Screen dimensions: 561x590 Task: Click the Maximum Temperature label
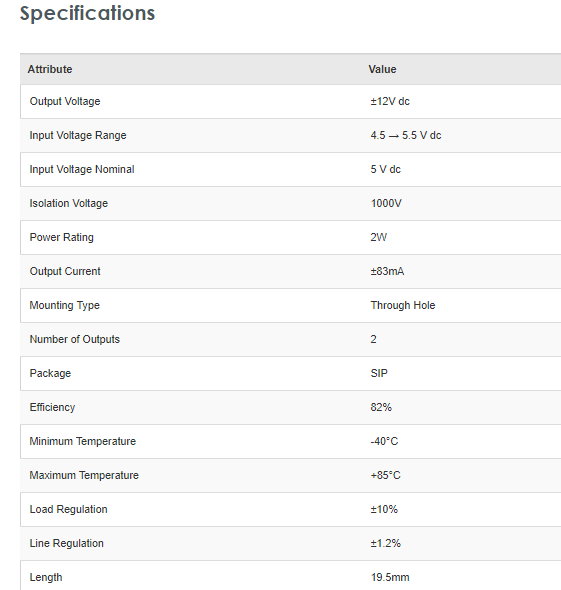(84, 475)
